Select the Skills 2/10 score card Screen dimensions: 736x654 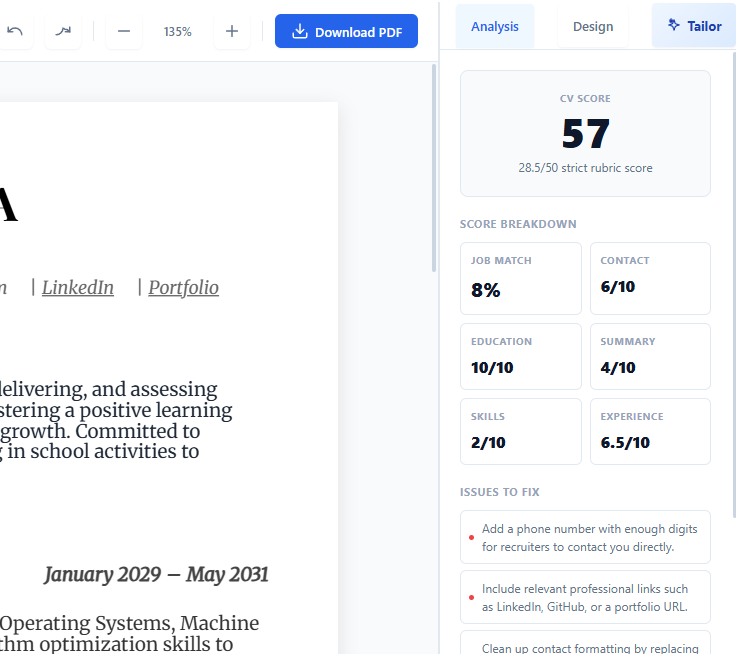click(520, 431)
